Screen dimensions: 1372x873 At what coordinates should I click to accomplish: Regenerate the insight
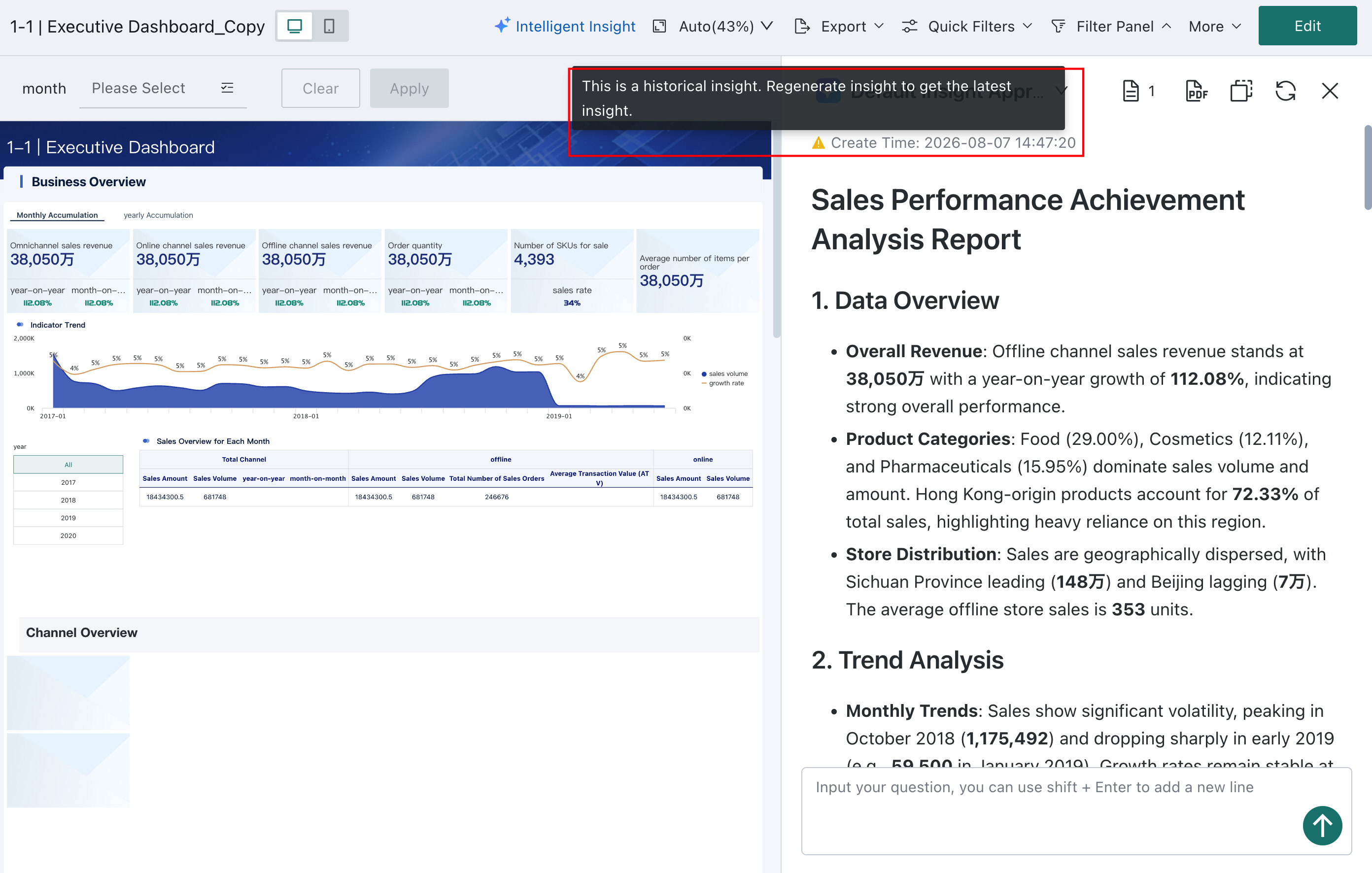pos(1285,91)
